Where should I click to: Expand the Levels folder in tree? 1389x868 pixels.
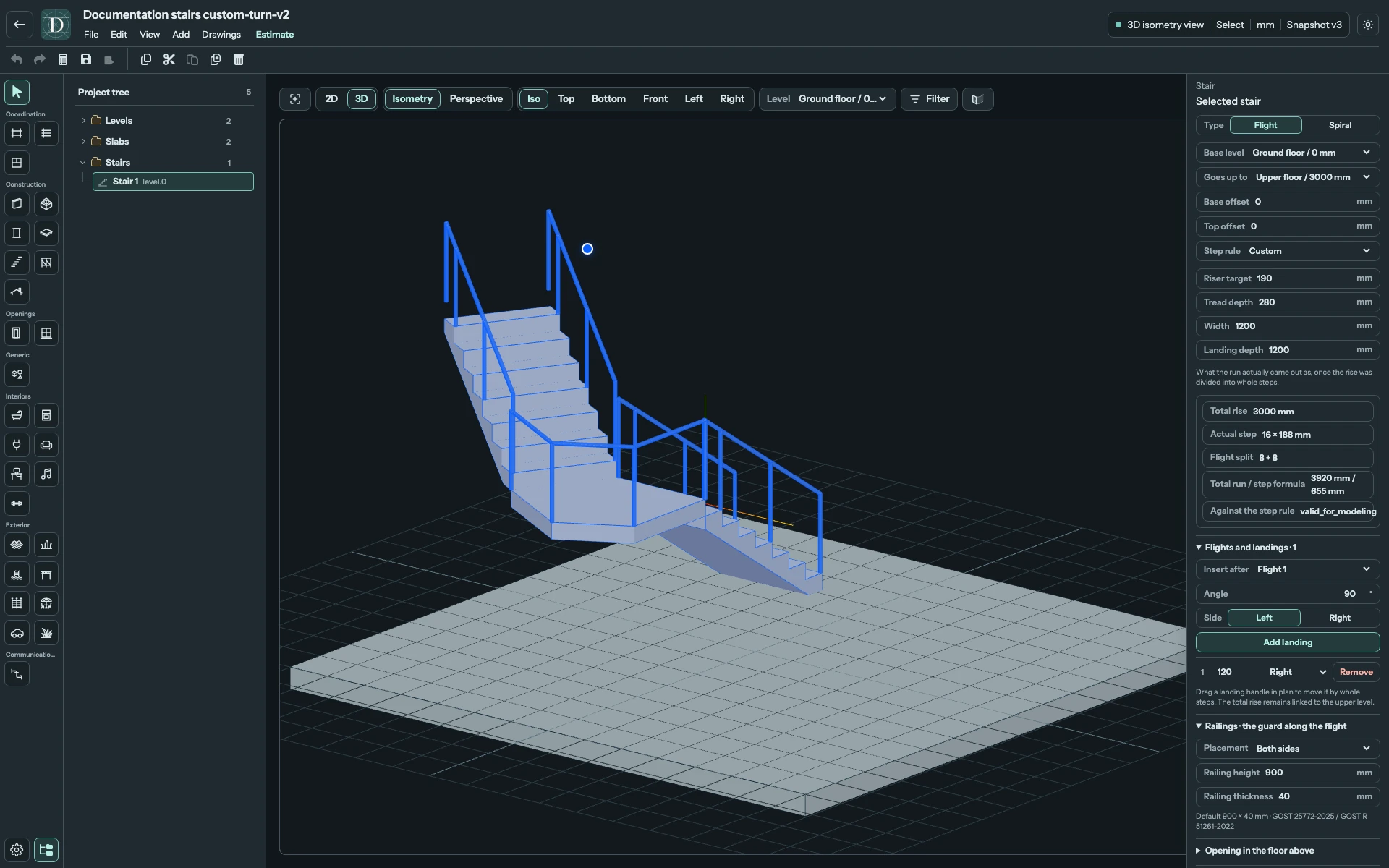click(x=83, y=121)
